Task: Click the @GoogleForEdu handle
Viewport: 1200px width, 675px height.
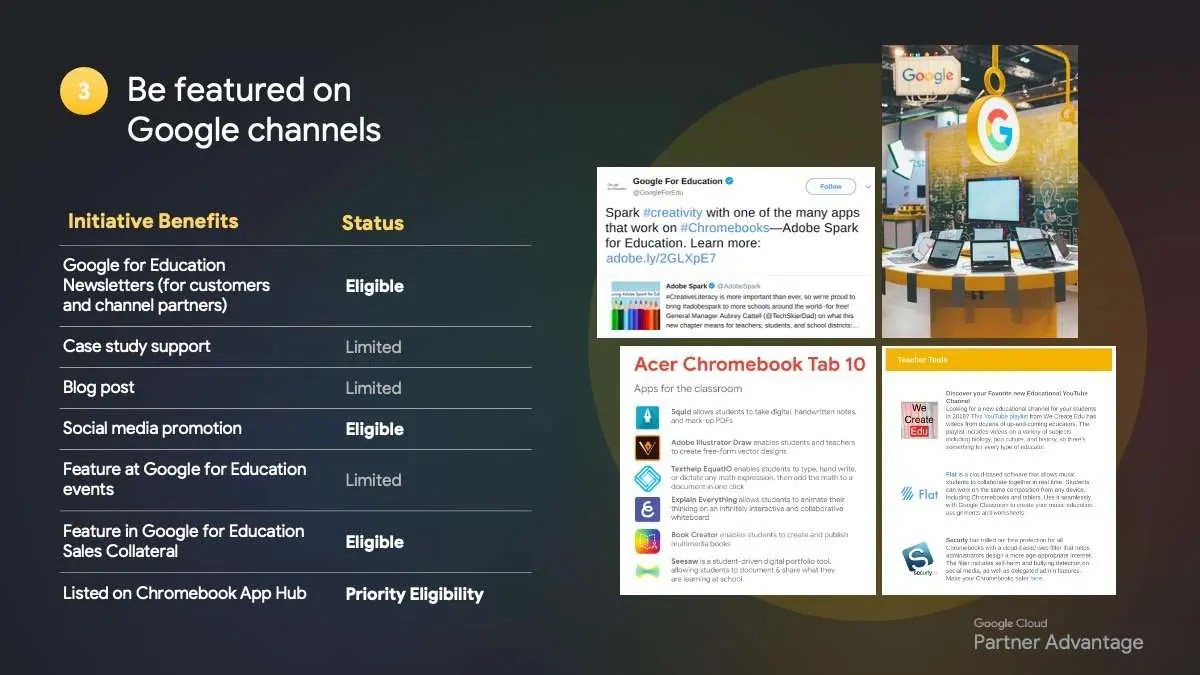Action: pyautogui.click(x=656, y=192)
